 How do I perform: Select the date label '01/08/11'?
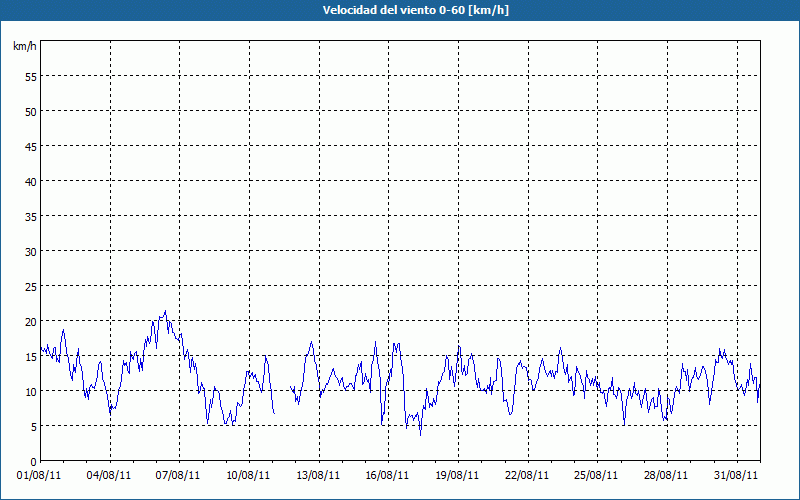[39, 476]
